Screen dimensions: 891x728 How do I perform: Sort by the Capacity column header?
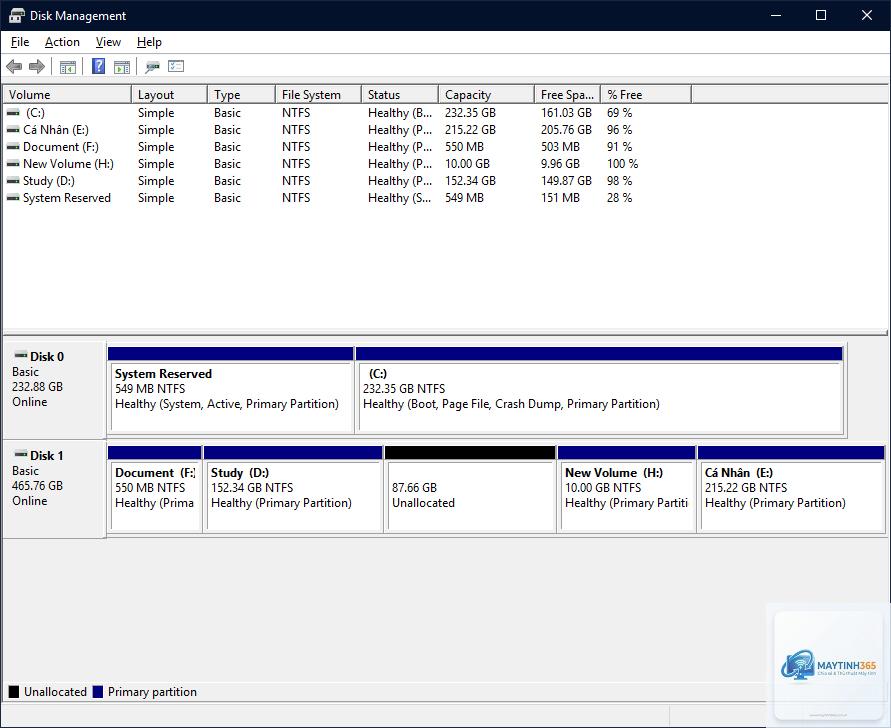click(x=486, y=94)
